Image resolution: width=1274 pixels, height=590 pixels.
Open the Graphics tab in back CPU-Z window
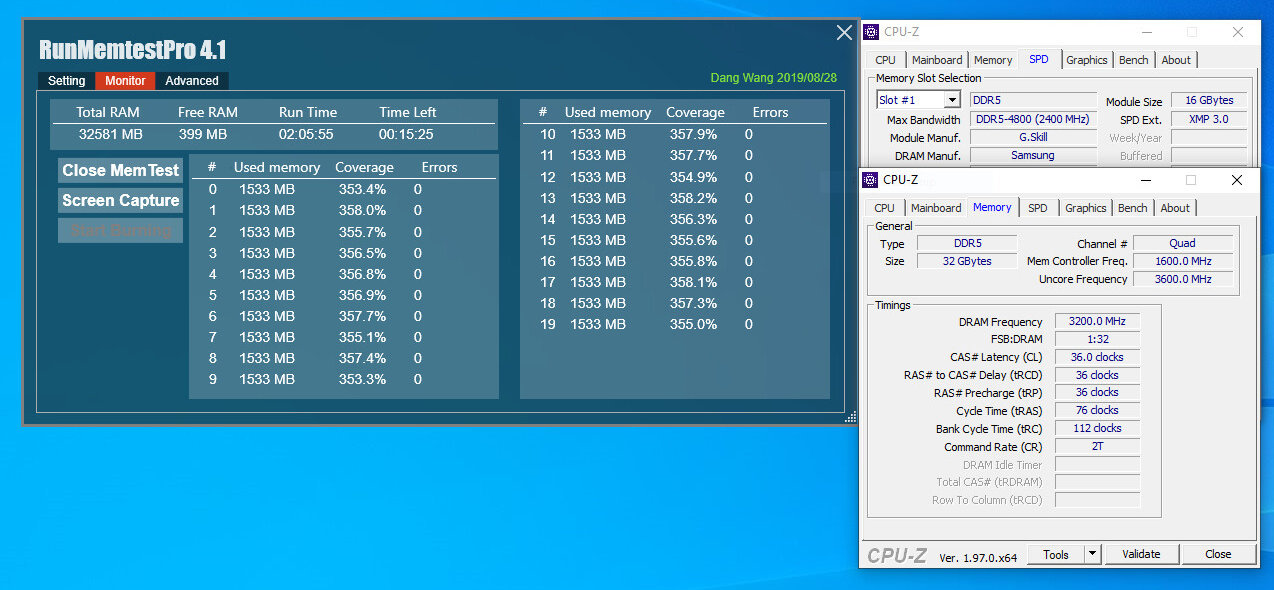[1087, 60]
